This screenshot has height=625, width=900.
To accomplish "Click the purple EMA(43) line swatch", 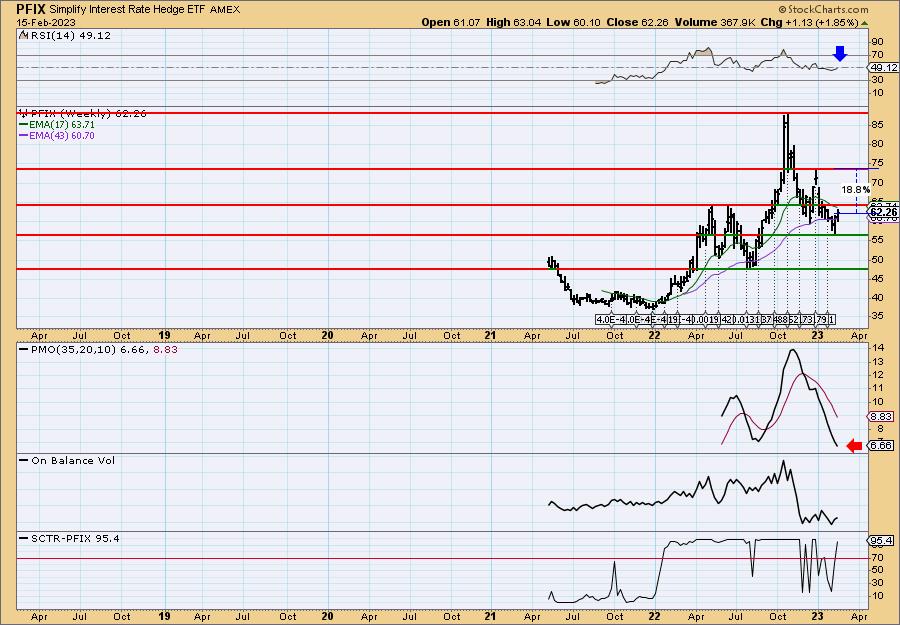I will click(24, 136).
